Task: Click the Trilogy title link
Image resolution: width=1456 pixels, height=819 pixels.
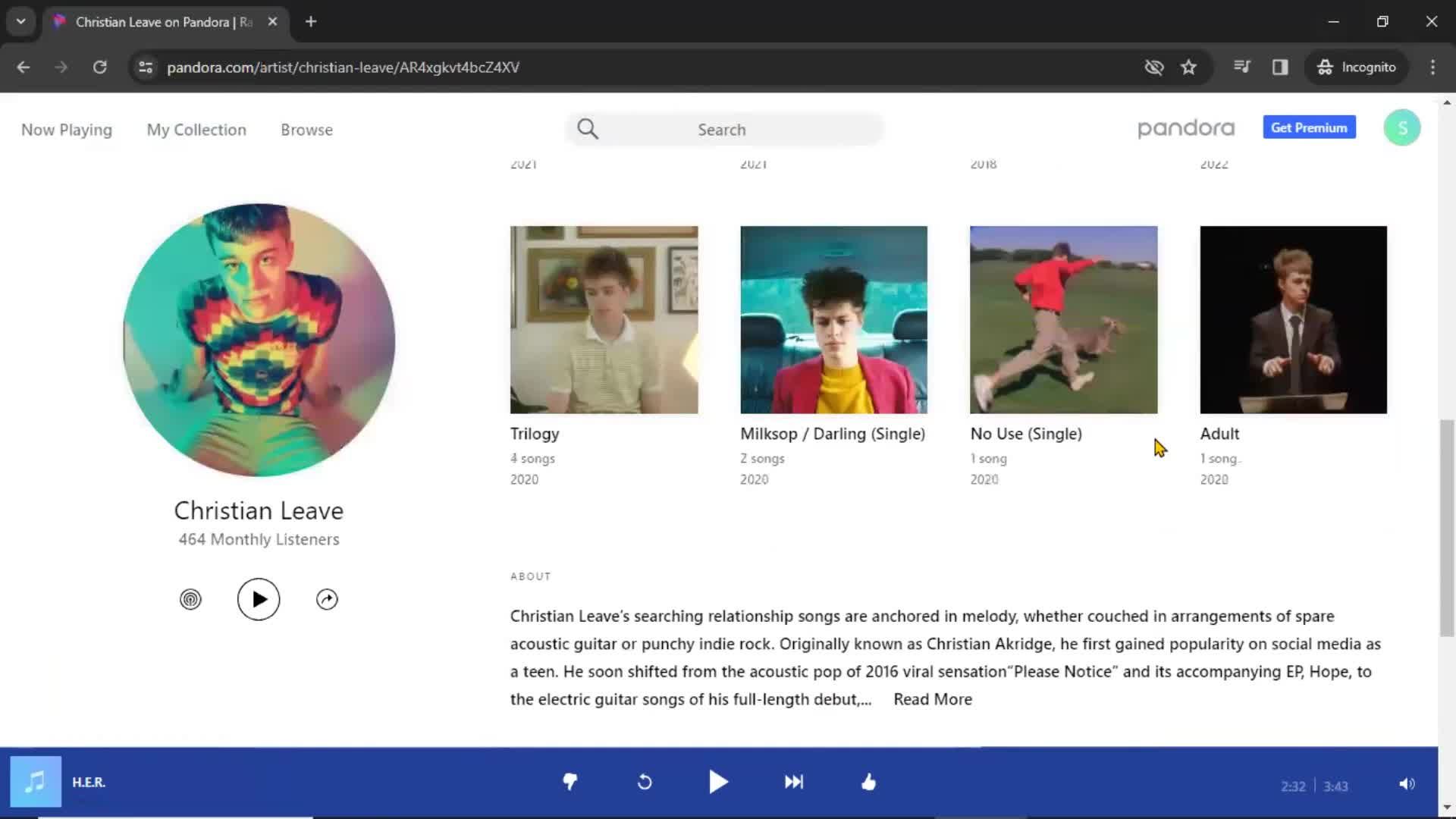Action: (535, 434)
